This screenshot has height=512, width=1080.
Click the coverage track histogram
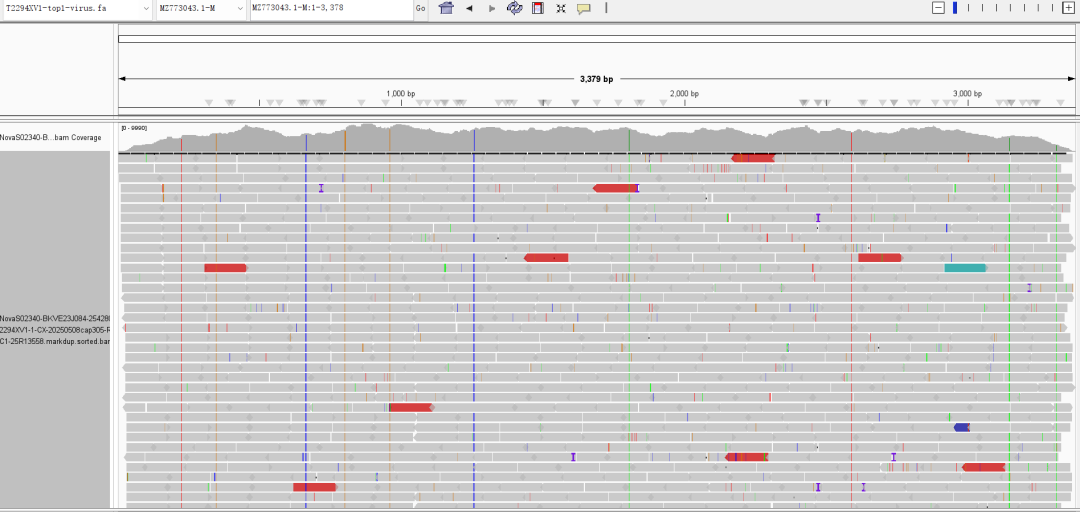click(596, 138)
